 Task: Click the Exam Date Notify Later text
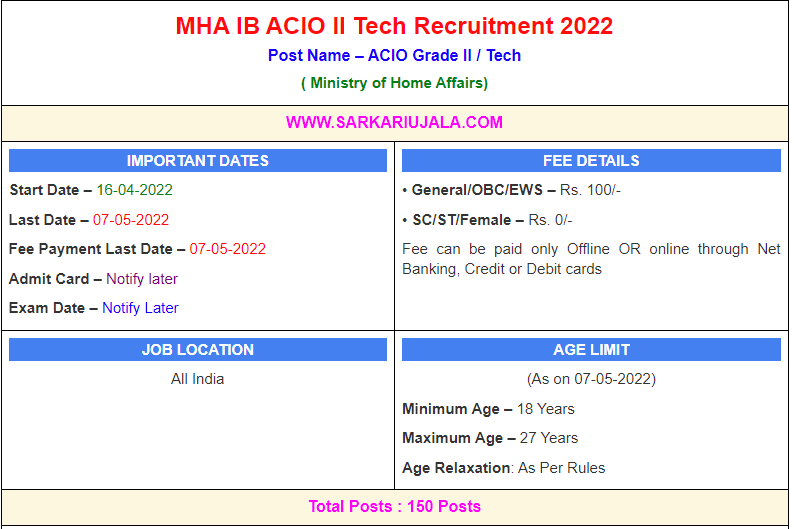[140, 308]
